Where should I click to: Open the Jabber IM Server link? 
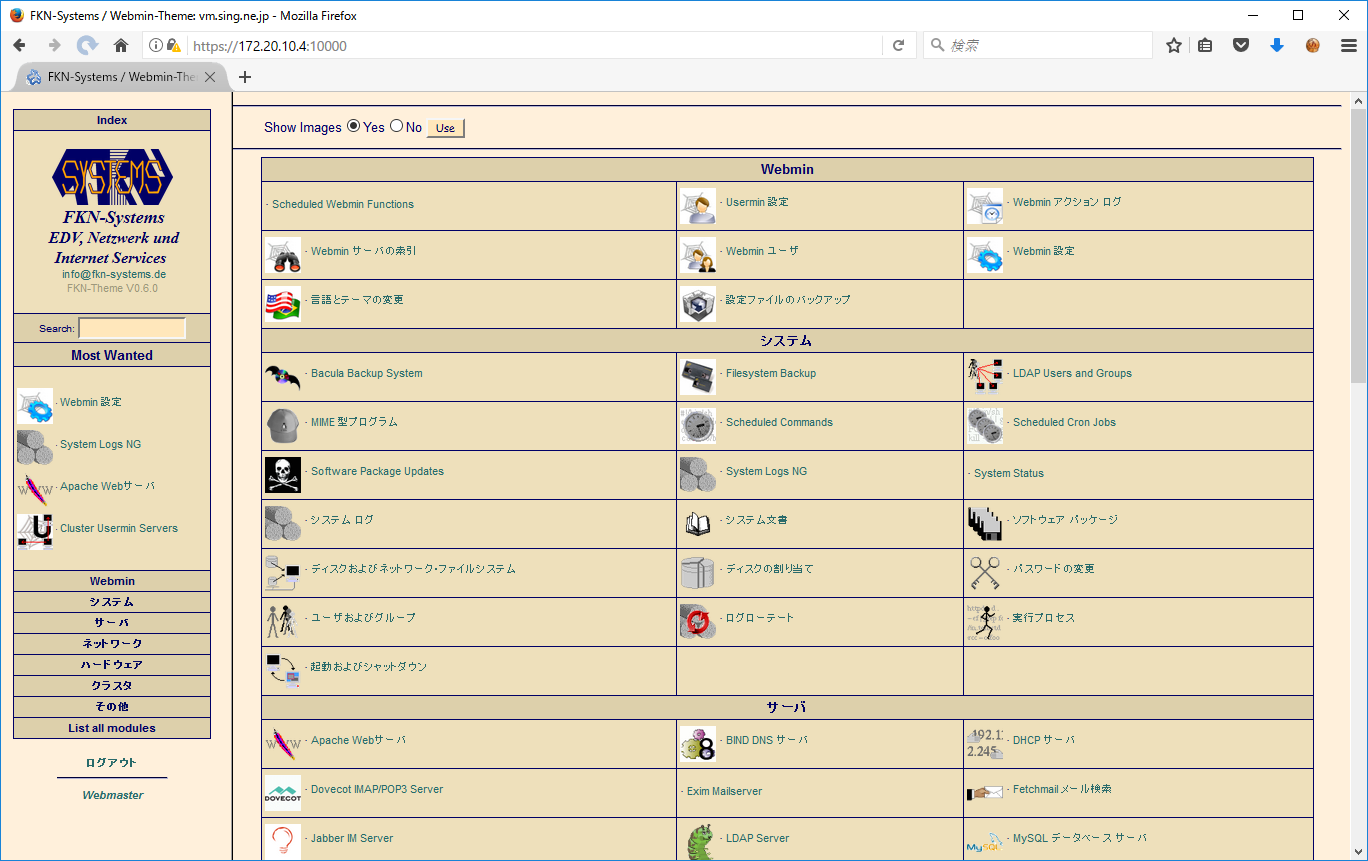[352, 838]
